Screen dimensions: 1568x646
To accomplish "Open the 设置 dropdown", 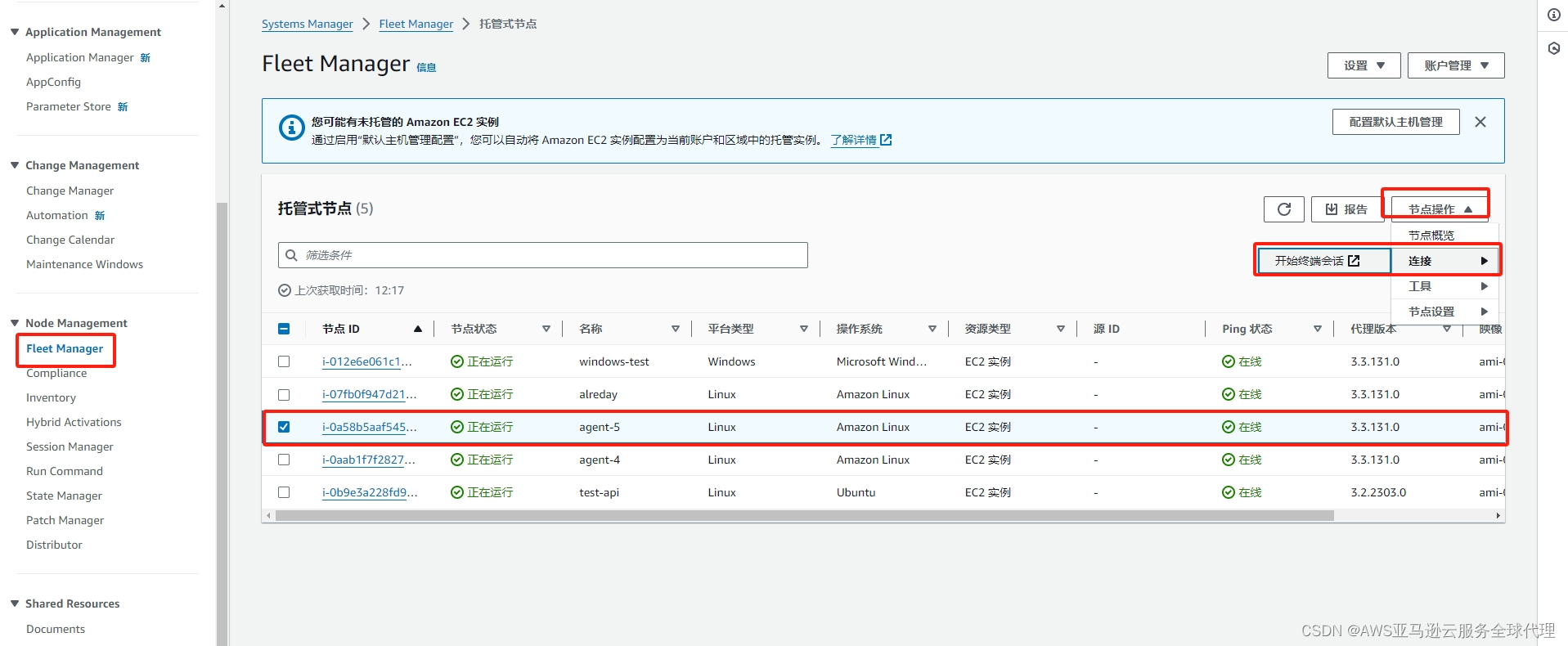I will coord(1364,65).
